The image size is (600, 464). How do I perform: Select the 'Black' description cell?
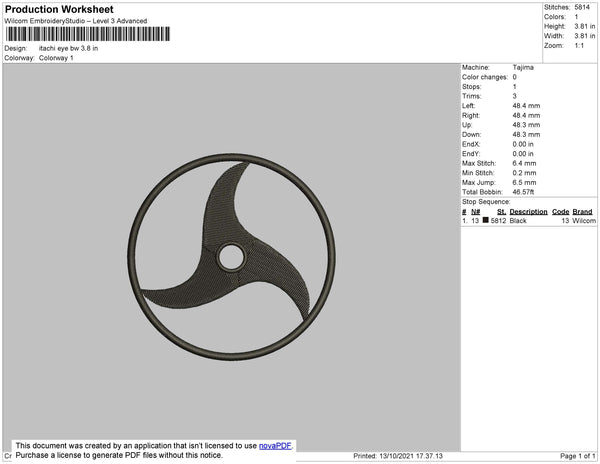[x=518, y=221]
